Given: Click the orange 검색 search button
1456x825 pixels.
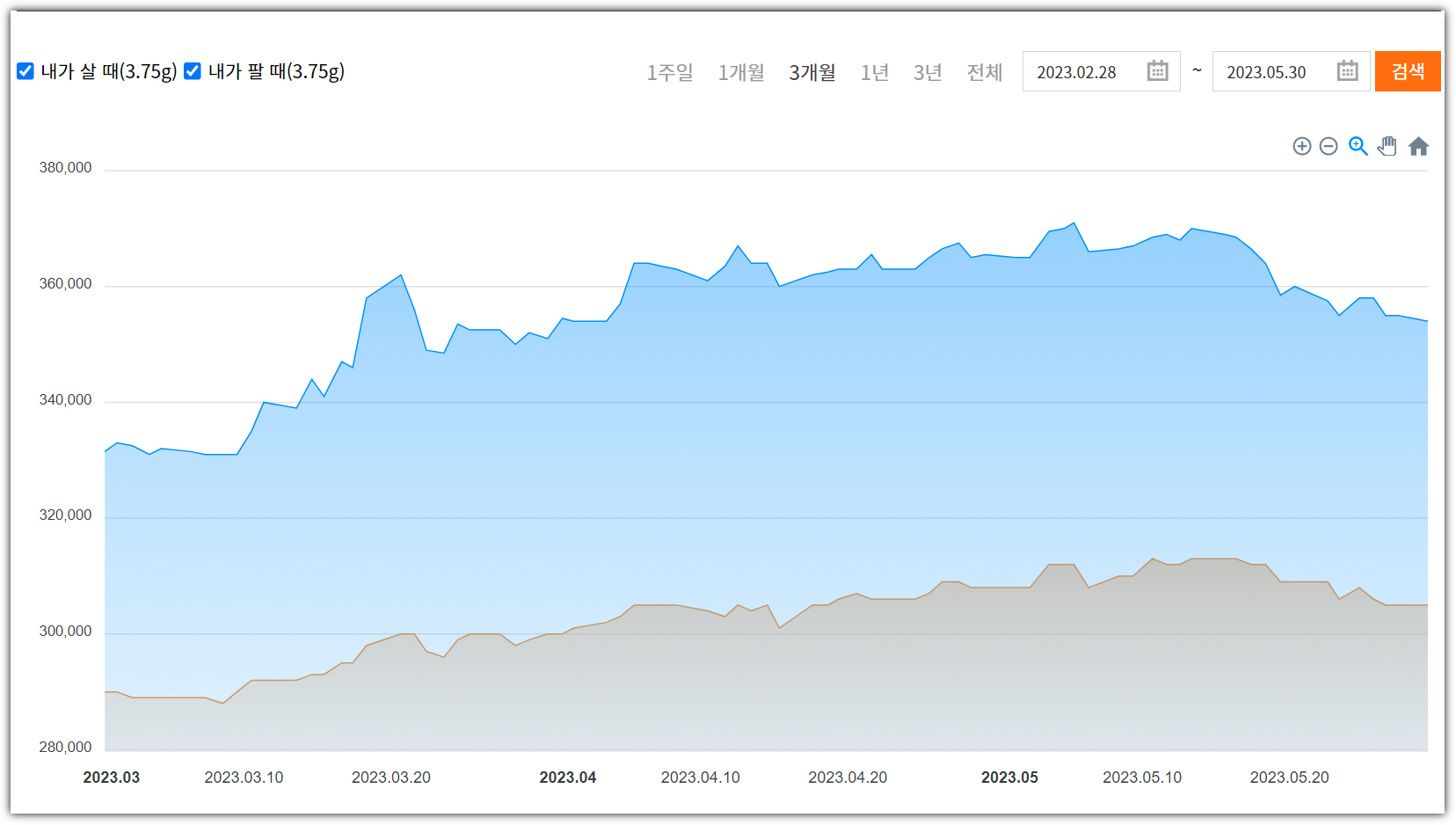Looking at the screenshot, I should coord(1408,71).
